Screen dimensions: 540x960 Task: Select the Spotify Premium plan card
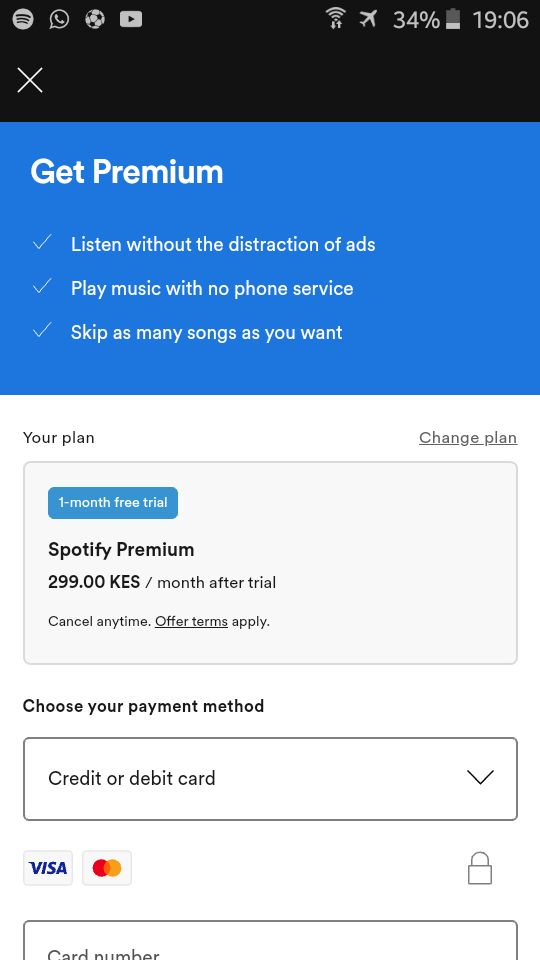click(270, 563)
